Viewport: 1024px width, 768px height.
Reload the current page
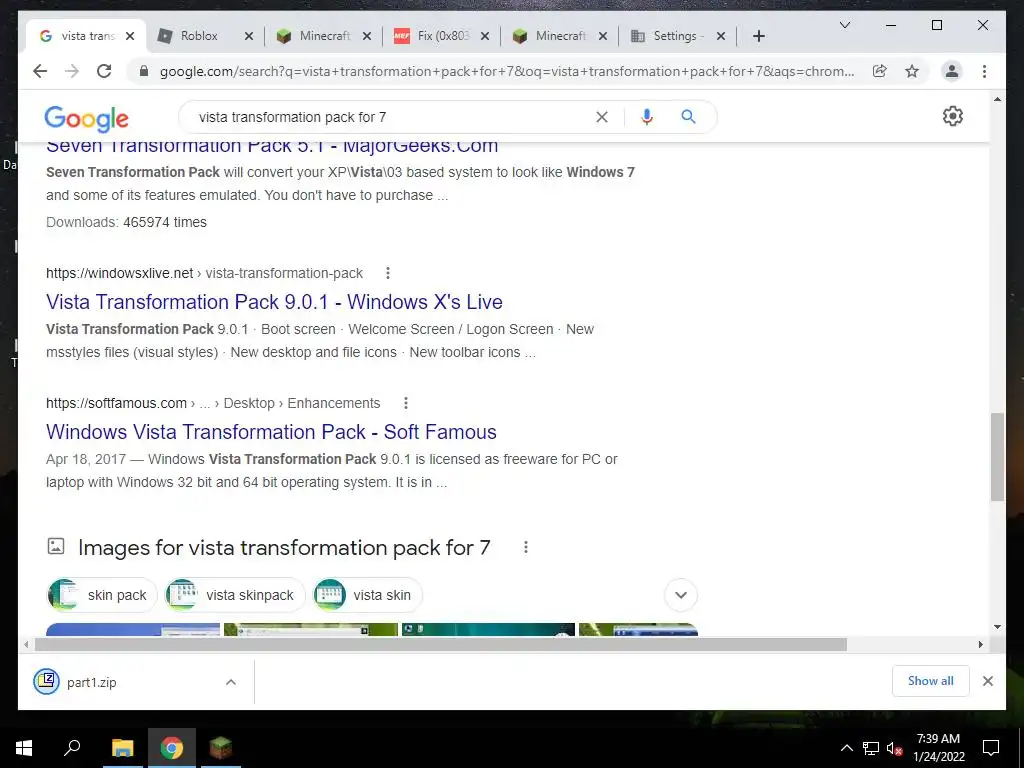104,71
